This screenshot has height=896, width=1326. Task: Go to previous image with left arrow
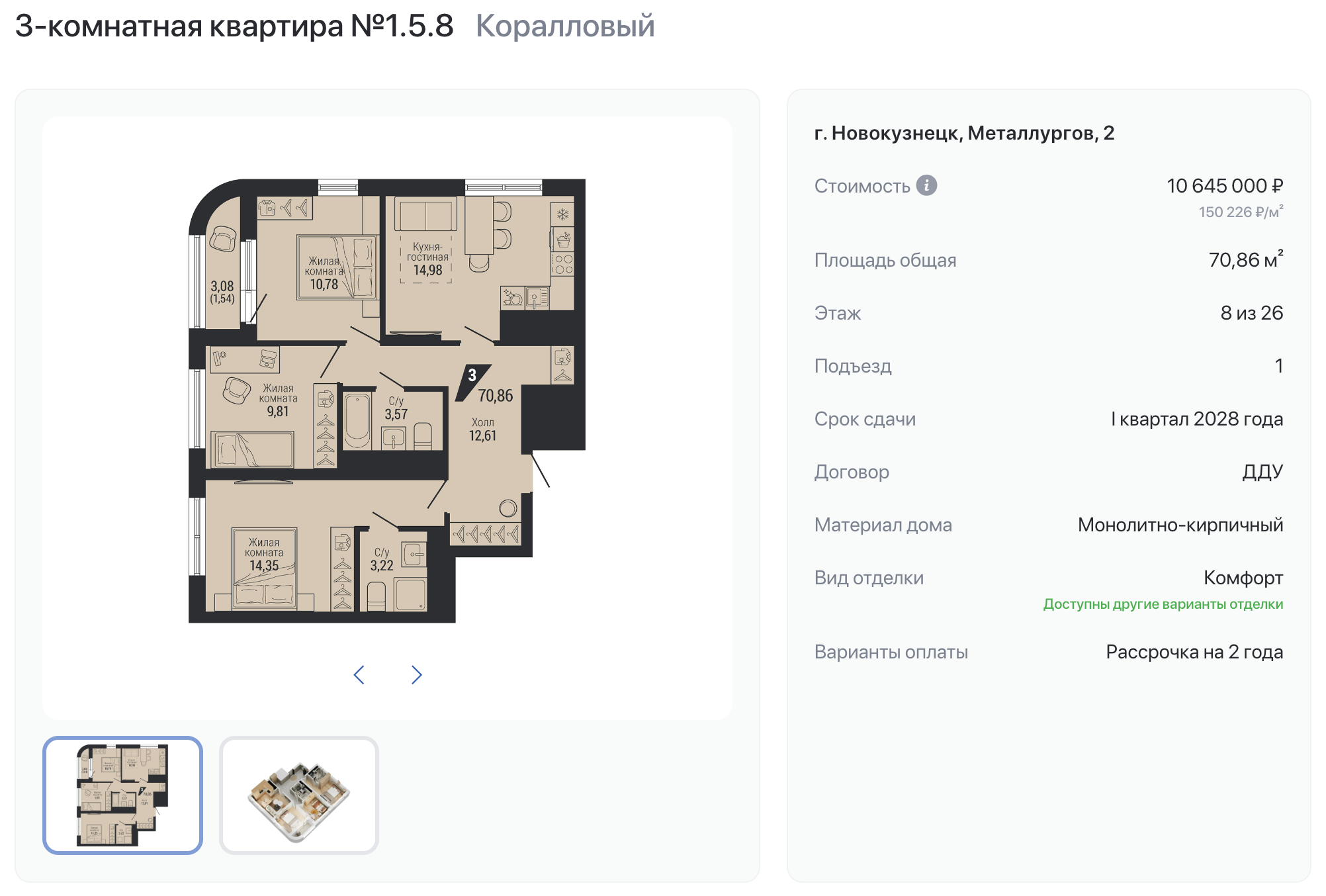tap(359, 675)
